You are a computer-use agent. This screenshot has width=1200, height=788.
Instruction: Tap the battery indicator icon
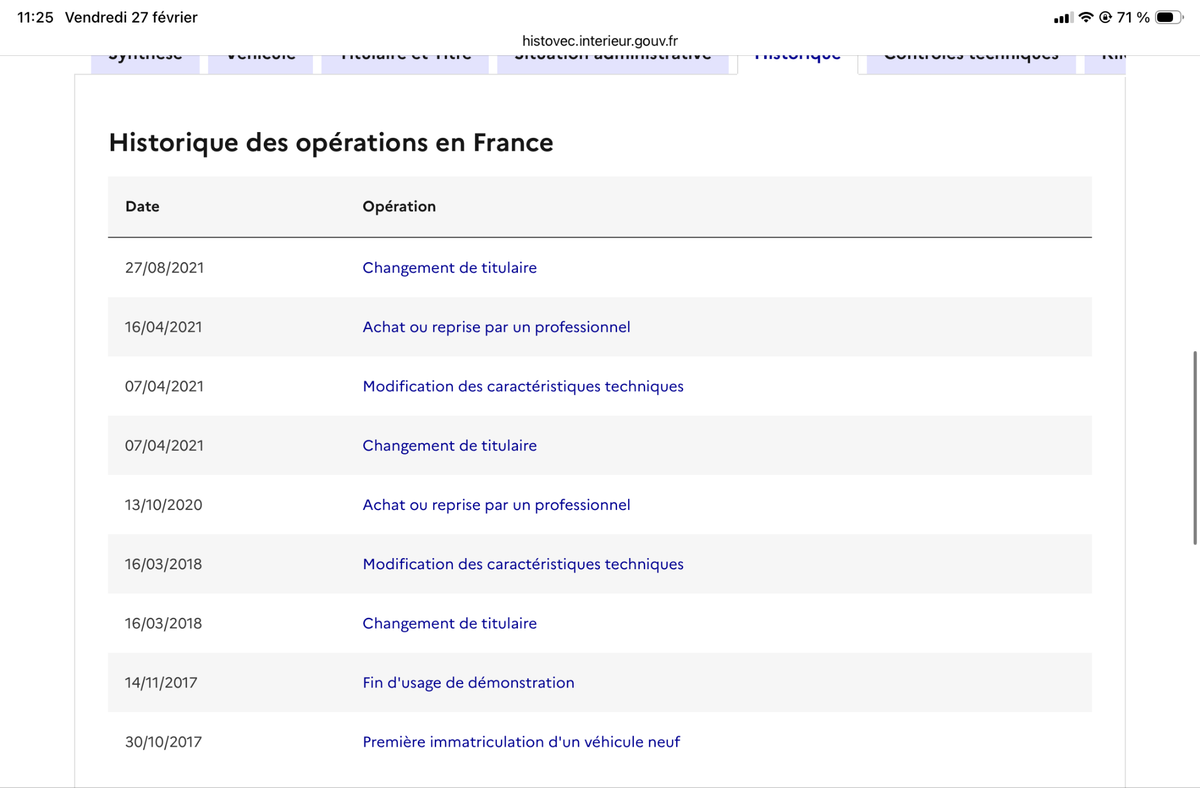pyautogui.click(x=1170, y=18)
